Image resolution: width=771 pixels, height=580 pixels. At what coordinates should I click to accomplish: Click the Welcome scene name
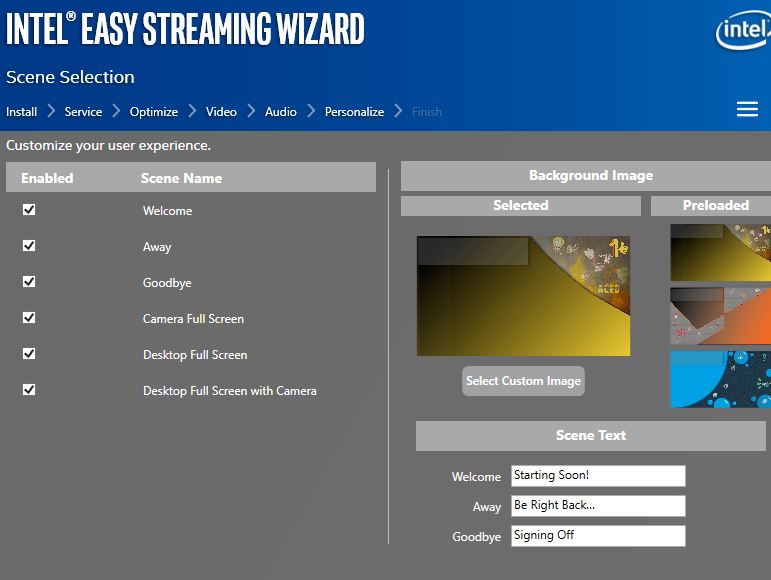point(167,211)
